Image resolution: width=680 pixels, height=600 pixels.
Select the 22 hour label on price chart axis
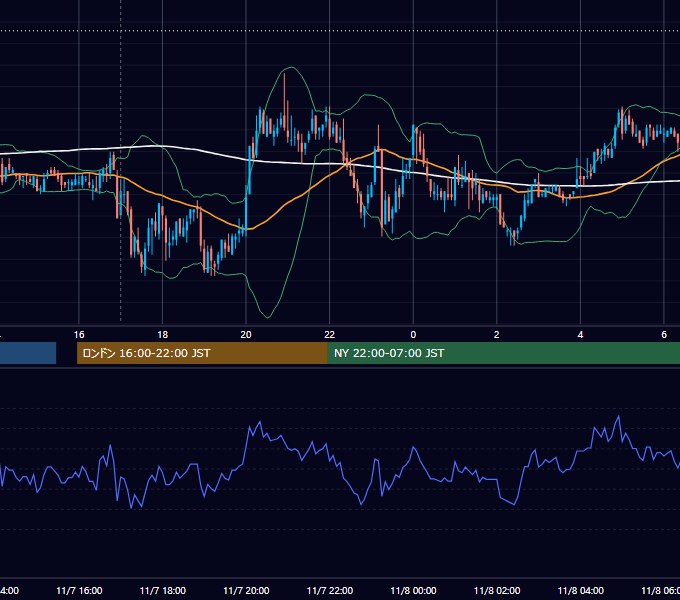click(x=330, y=335)
